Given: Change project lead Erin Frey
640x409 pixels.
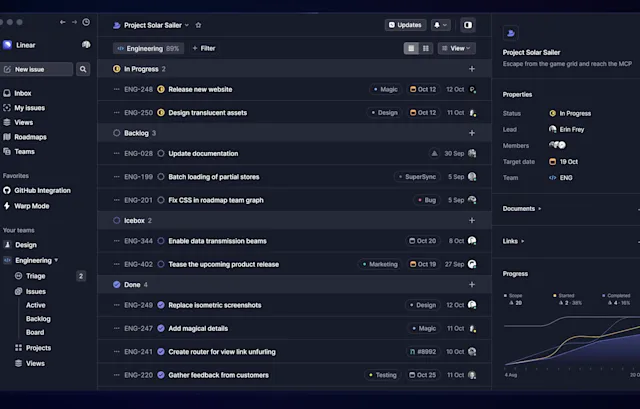Looking at the screenshot, I should coord(567,129).
